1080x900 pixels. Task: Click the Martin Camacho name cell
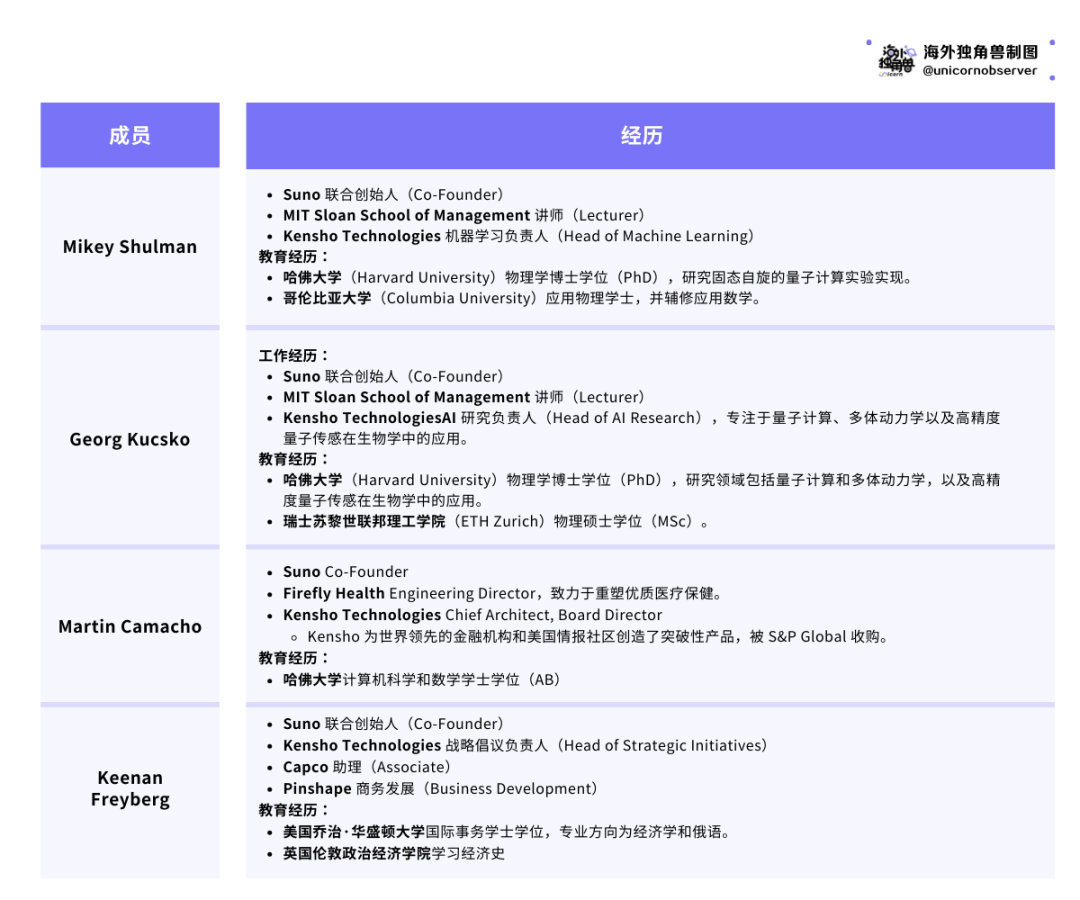pyautogui.click(x=130, y=626)
